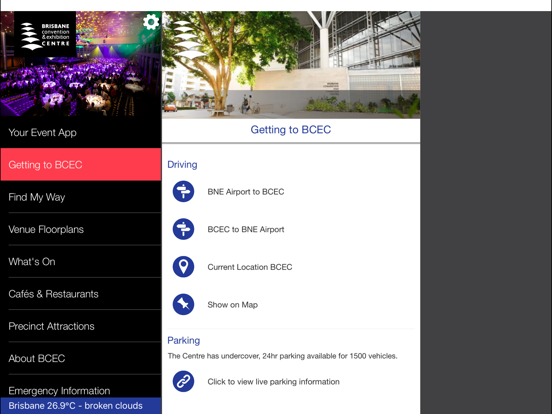This screenshot has width=552, height=414.
Task: Open Your Event App menu item
Action: point(81,132)
